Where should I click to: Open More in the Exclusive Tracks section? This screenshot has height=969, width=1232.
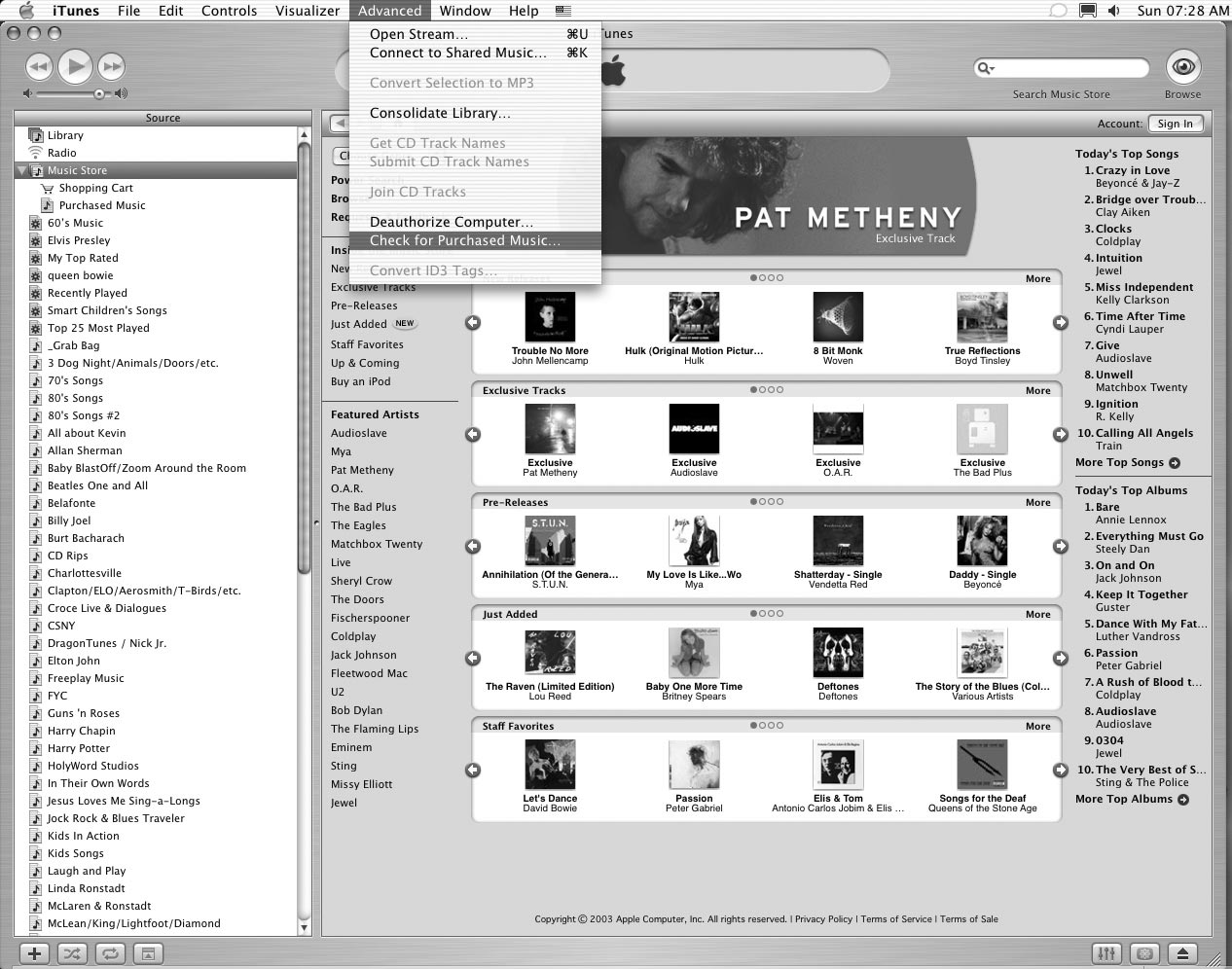(1037, 390)
